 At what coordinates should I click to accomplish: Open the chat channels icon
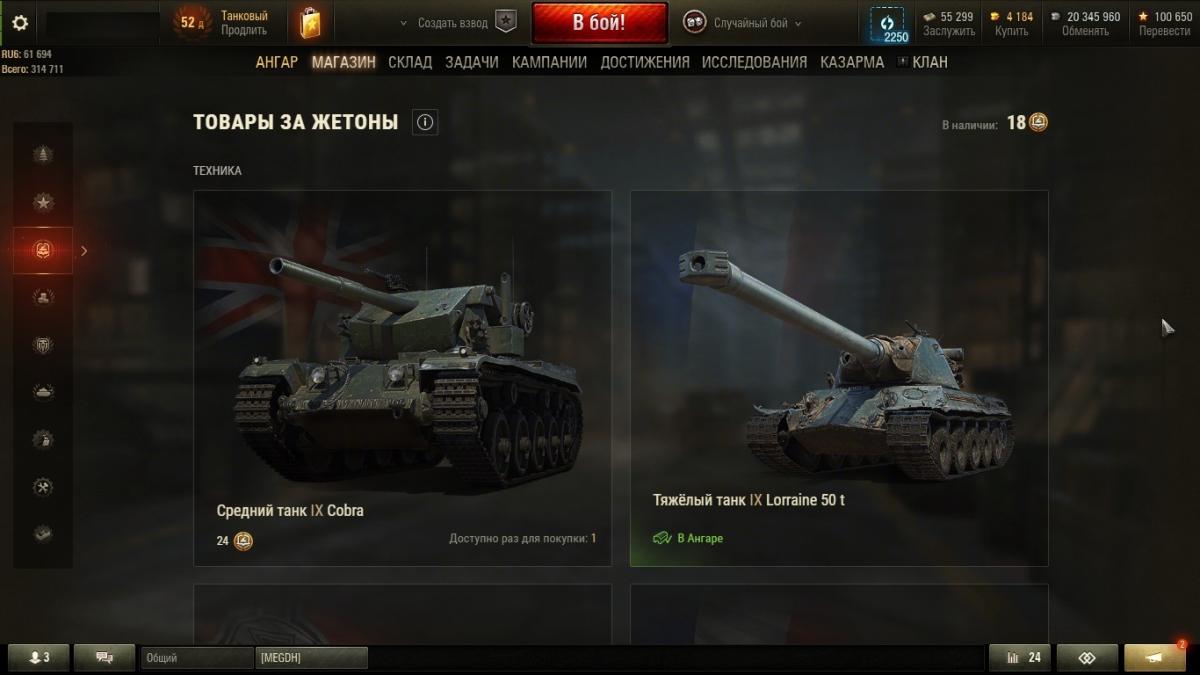pos(105,657)
